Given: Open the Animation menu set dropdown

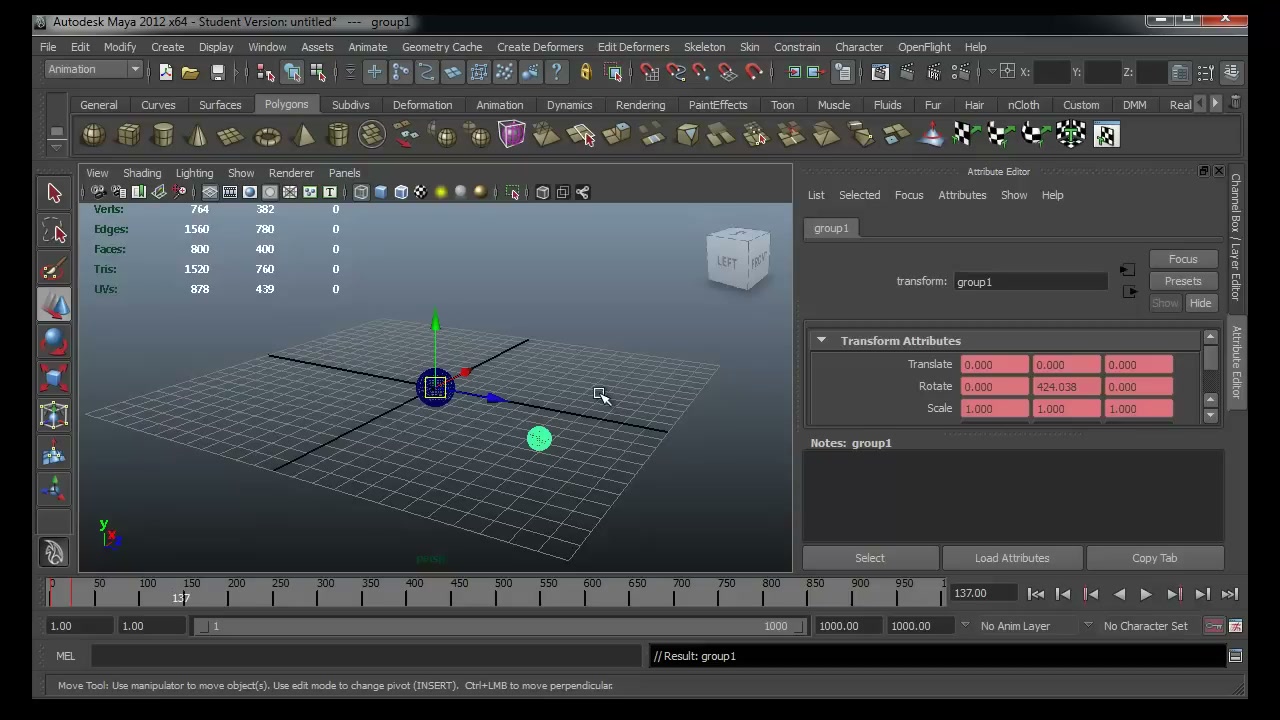Looking at the screenshot, I should pos(94,69).
